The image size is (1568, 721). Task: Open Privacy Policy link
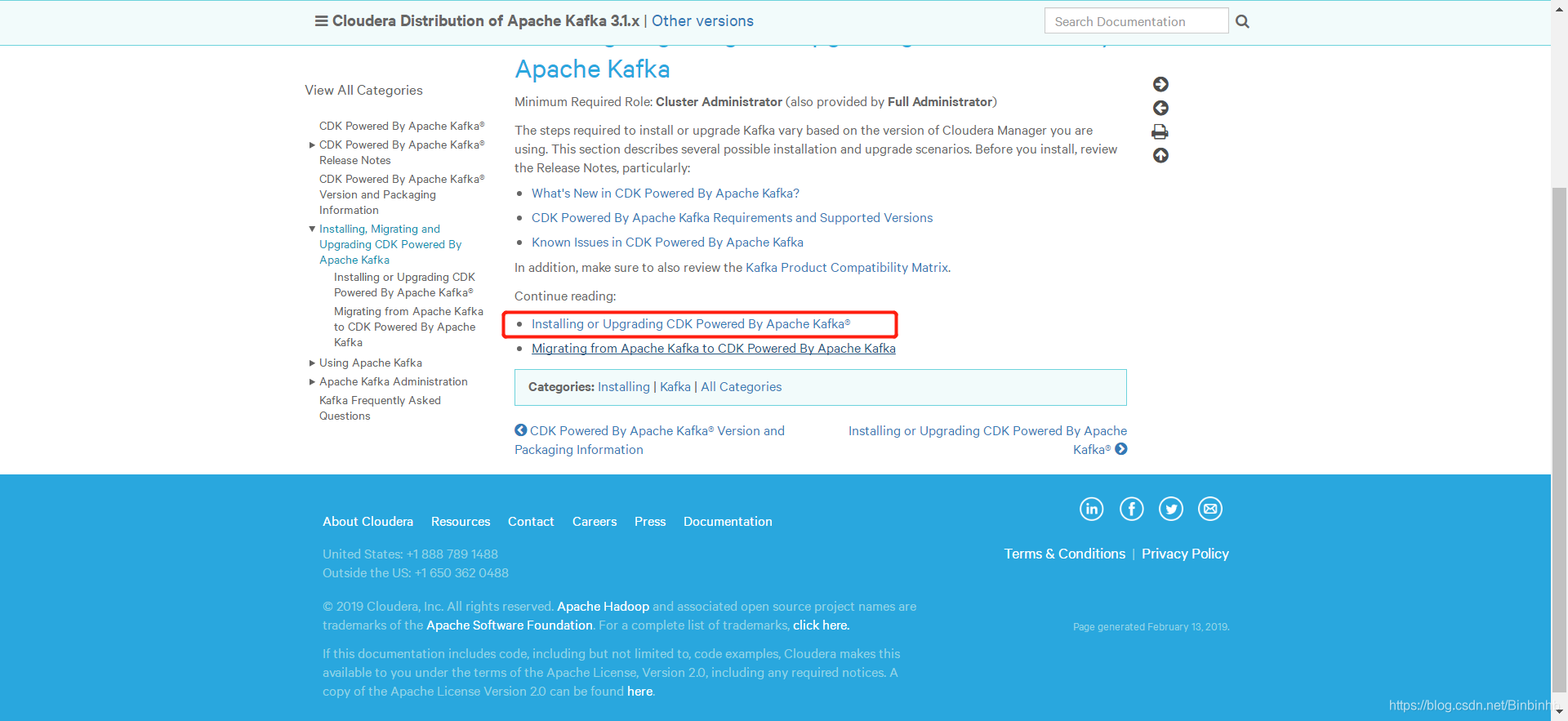(1185, 554)
